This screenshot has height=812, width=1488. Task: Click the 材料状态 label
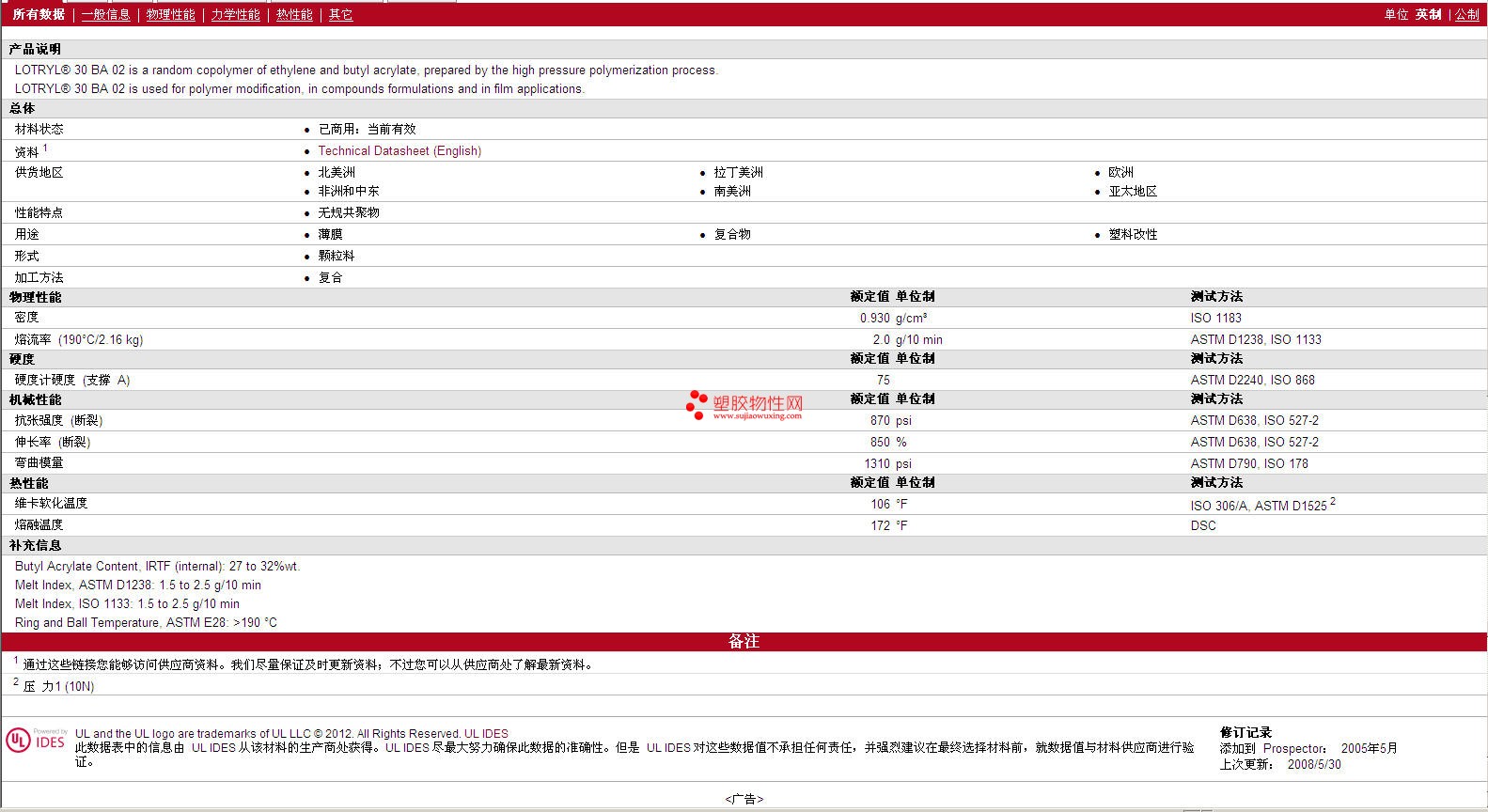(x=39, y=130)
